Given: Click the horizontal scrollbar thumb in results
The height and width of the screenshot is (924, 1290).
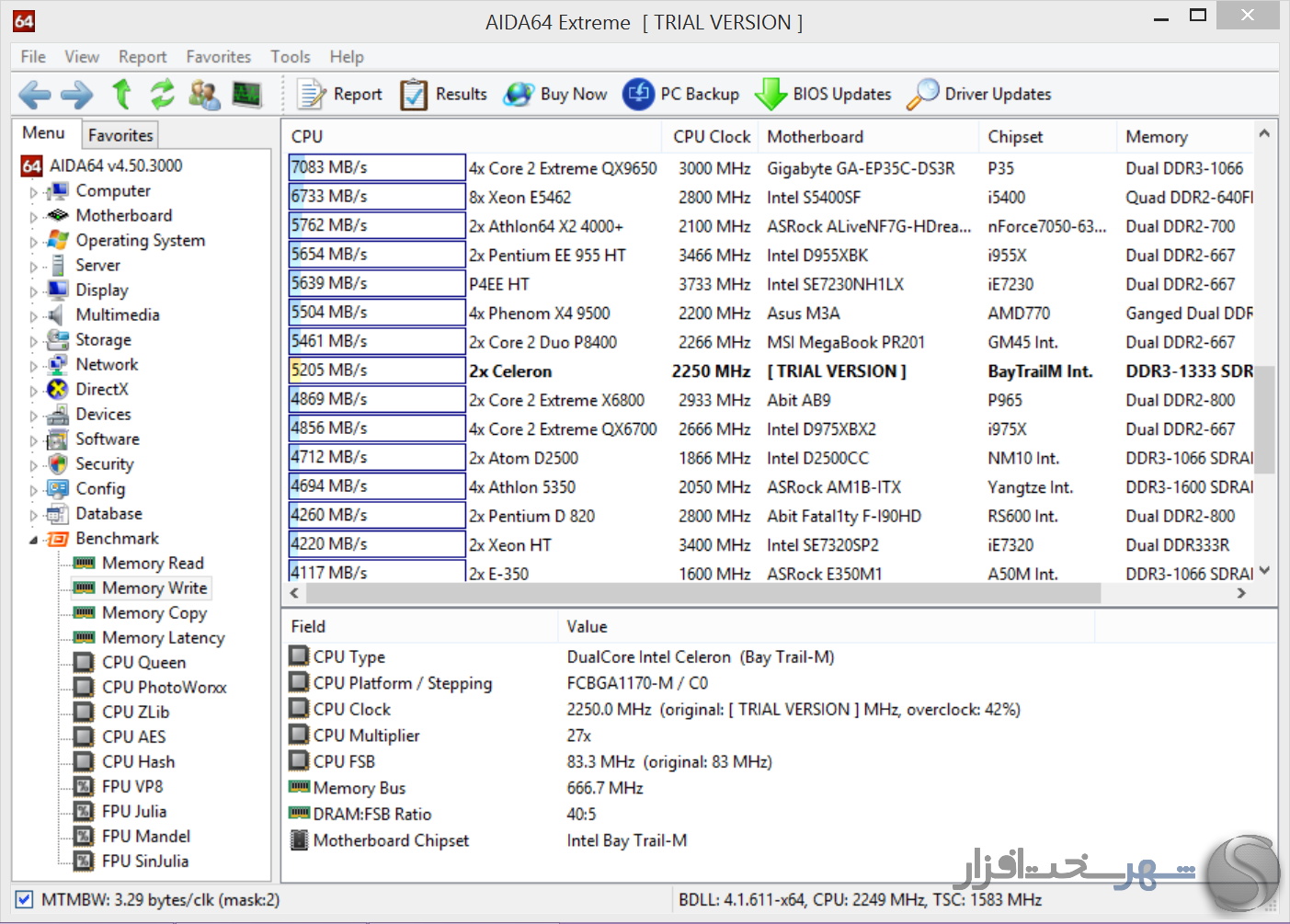Looking at the screenshot, I should [702, 593].
